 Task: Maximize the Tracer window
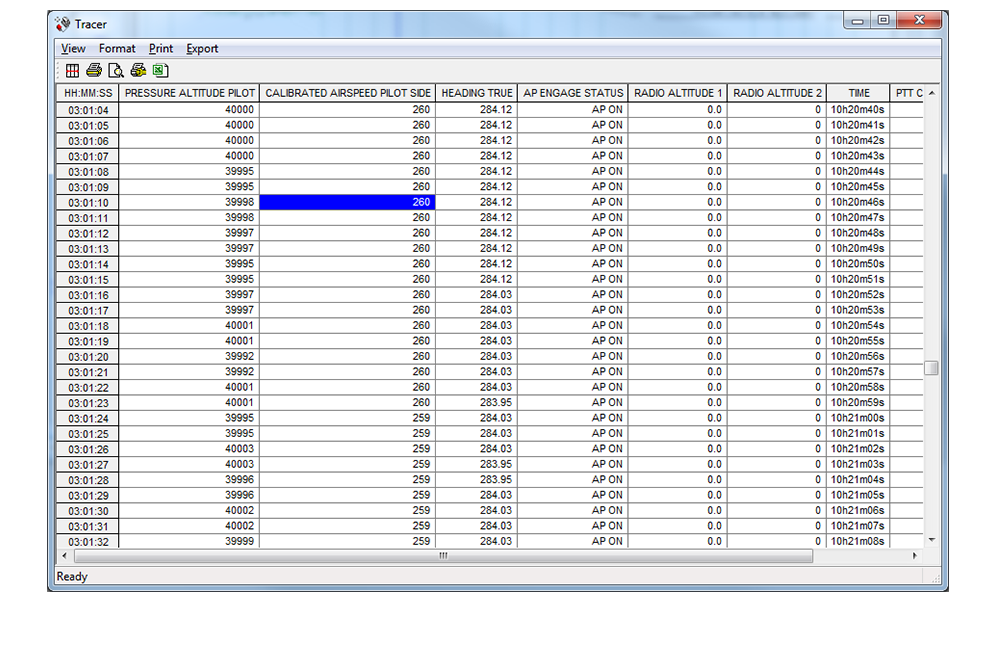pyautogui.click(x=883, y=20)
